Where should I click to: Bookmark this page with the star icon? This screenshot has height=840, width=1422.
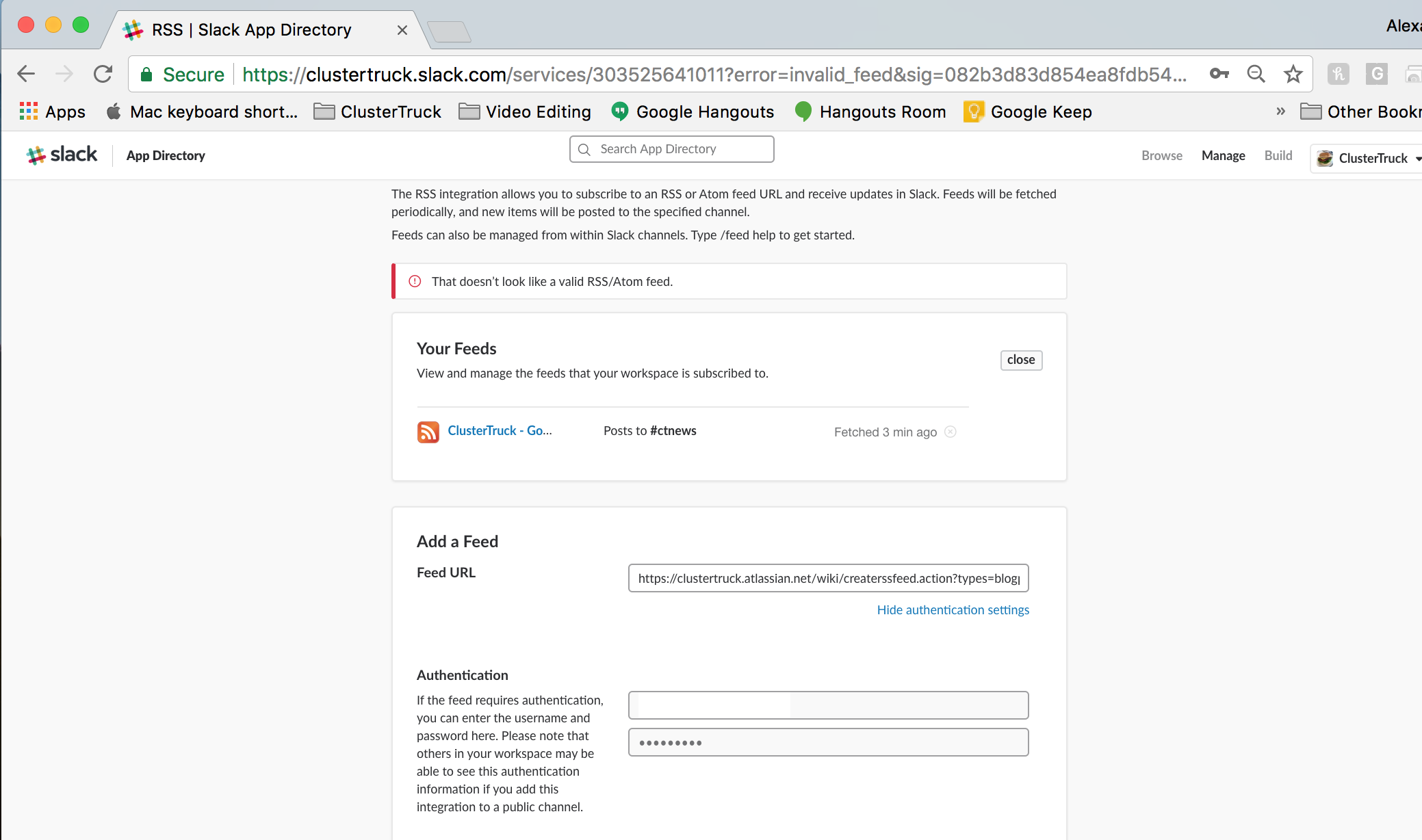1293,74
